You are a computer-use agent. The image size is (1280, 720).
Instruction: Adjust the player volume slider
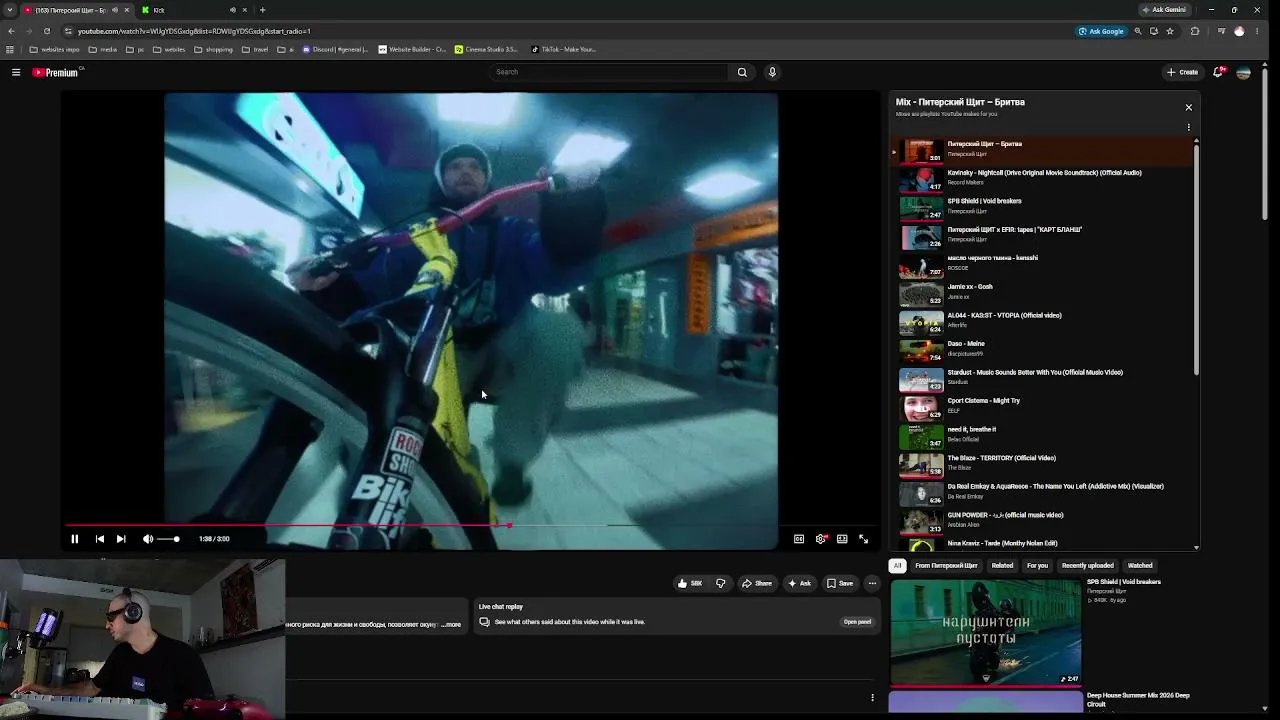coord(168,539)
